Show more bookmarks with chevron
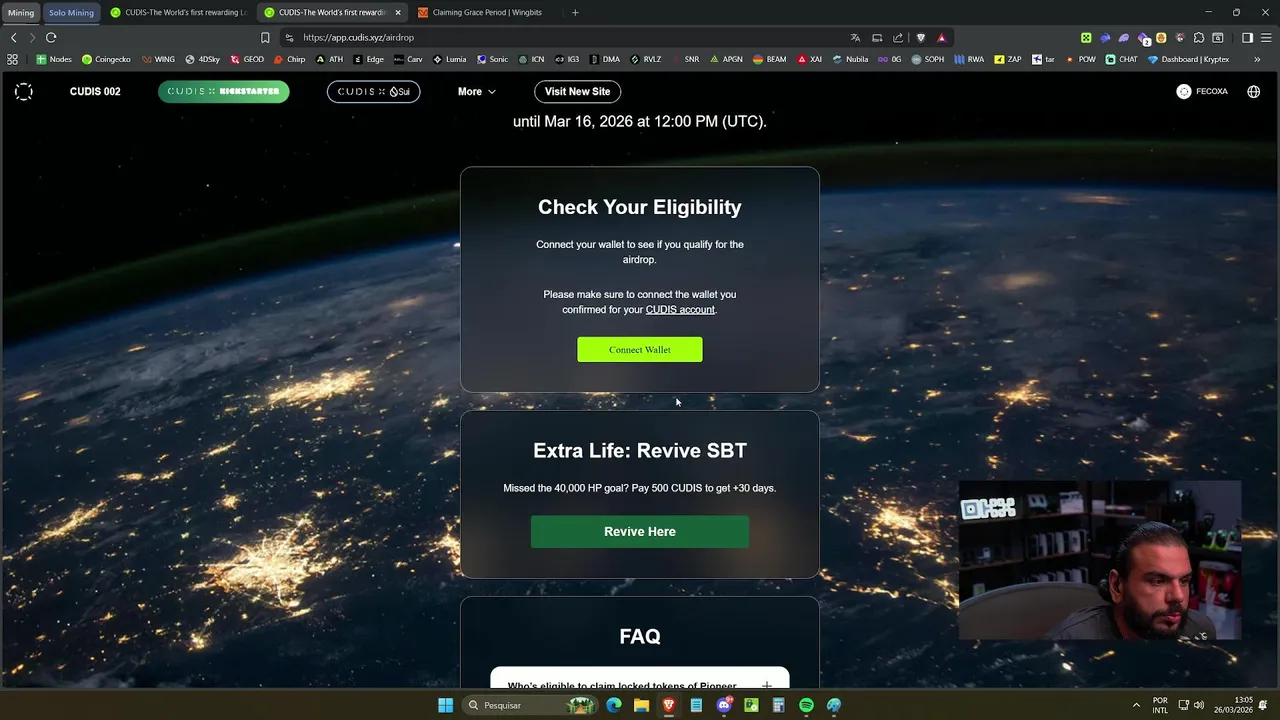1280x720 pixels. click(x=1257, y=59)
